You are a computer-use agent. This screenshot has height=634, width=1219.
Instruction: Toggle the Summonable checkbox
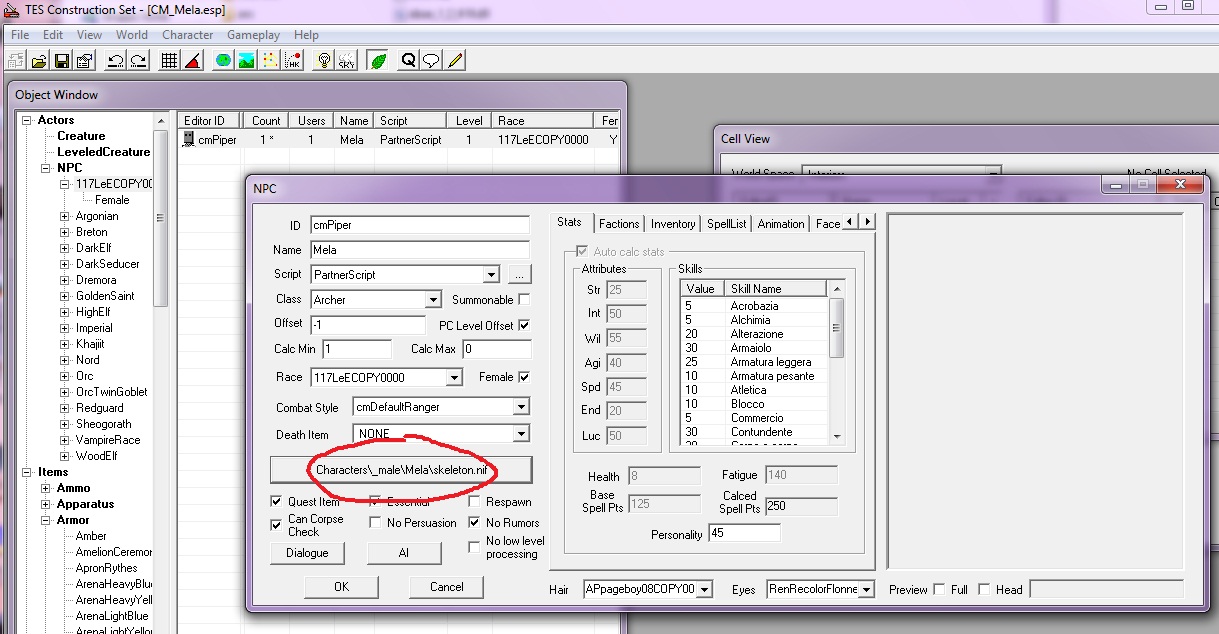(x=524, y=299)
